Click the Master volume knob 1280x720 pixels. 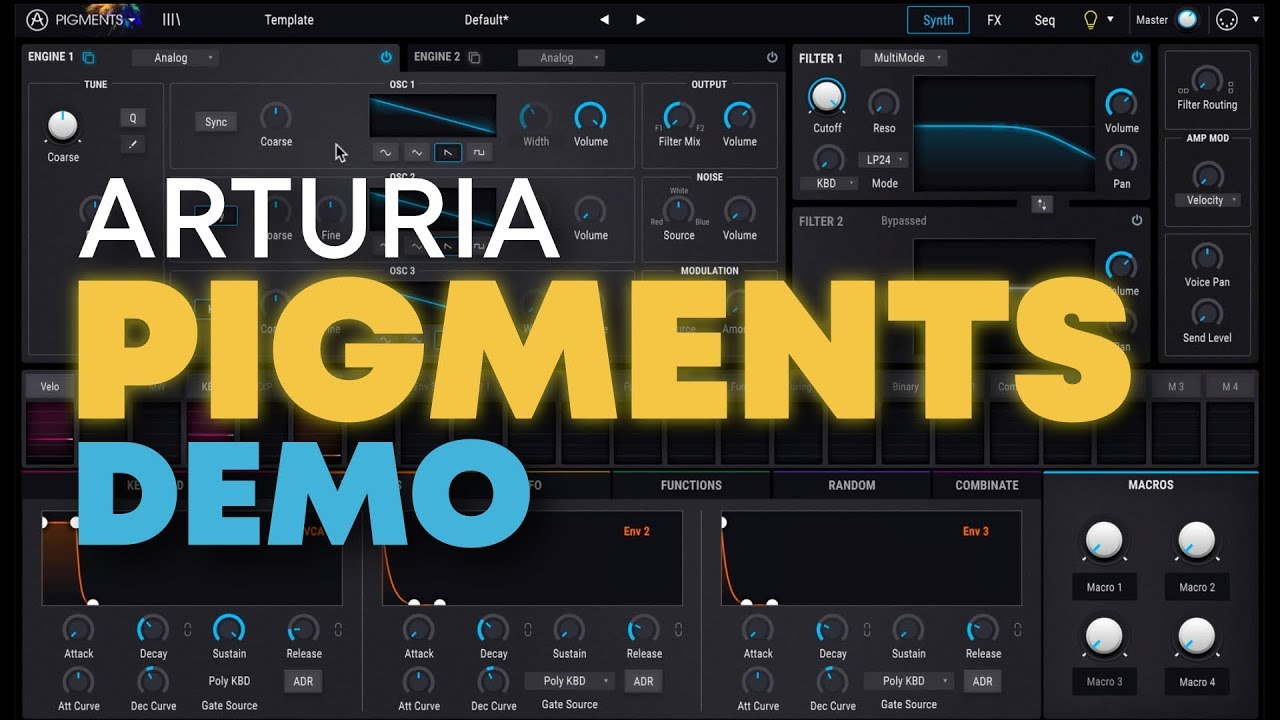[x=1187, y=19]
